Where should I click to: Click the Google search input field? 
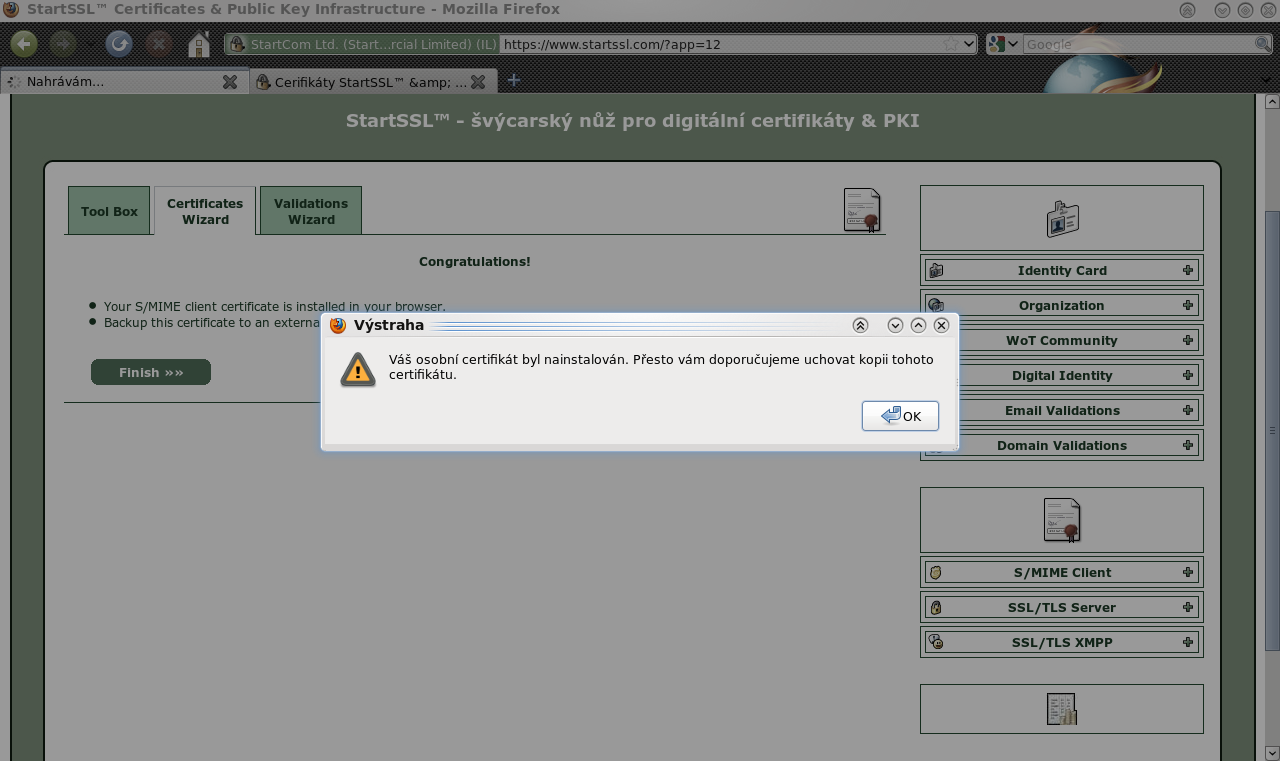coord(1138,44)
